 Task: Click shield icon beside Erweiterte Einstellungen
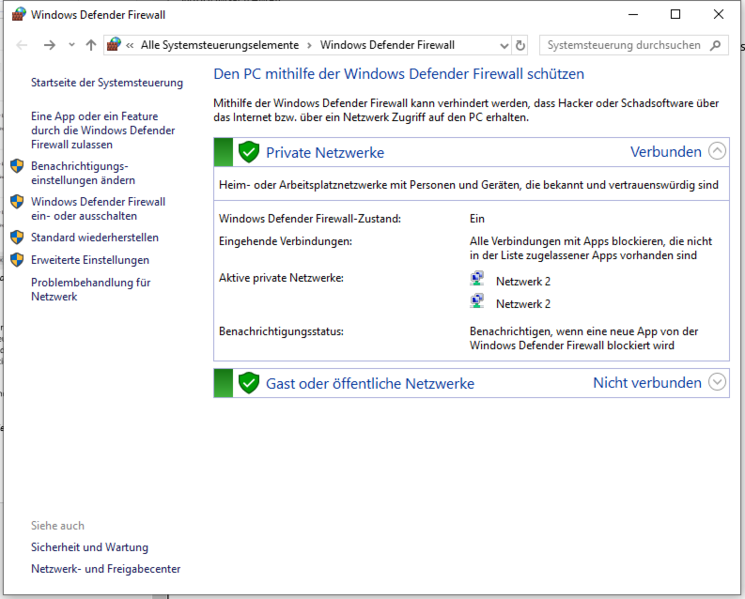[17, 260]
